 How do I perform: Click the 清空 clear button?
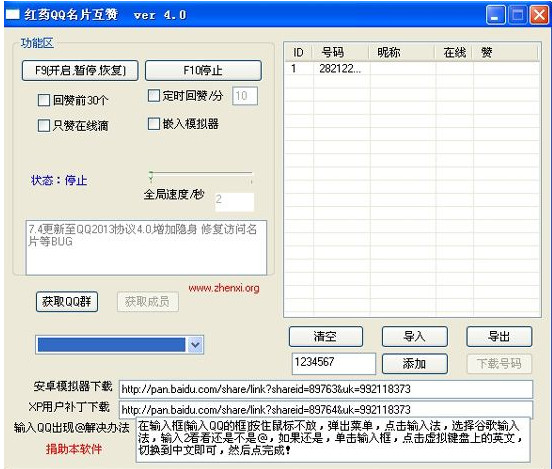coord(326,336)
